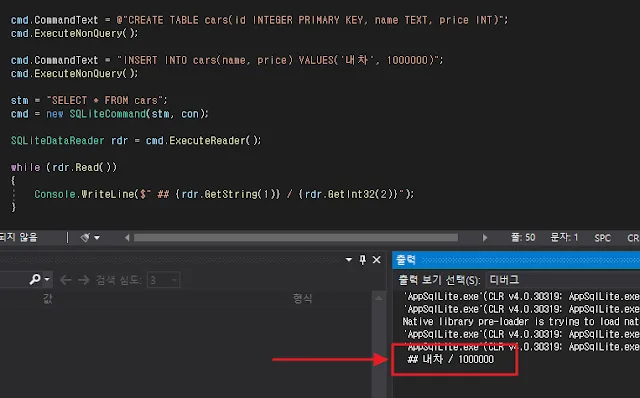Click the 'SELECT * FROM cars' code line
Image resolution: width=640 pixels, height=398 pixels.
tap(89, 100)
